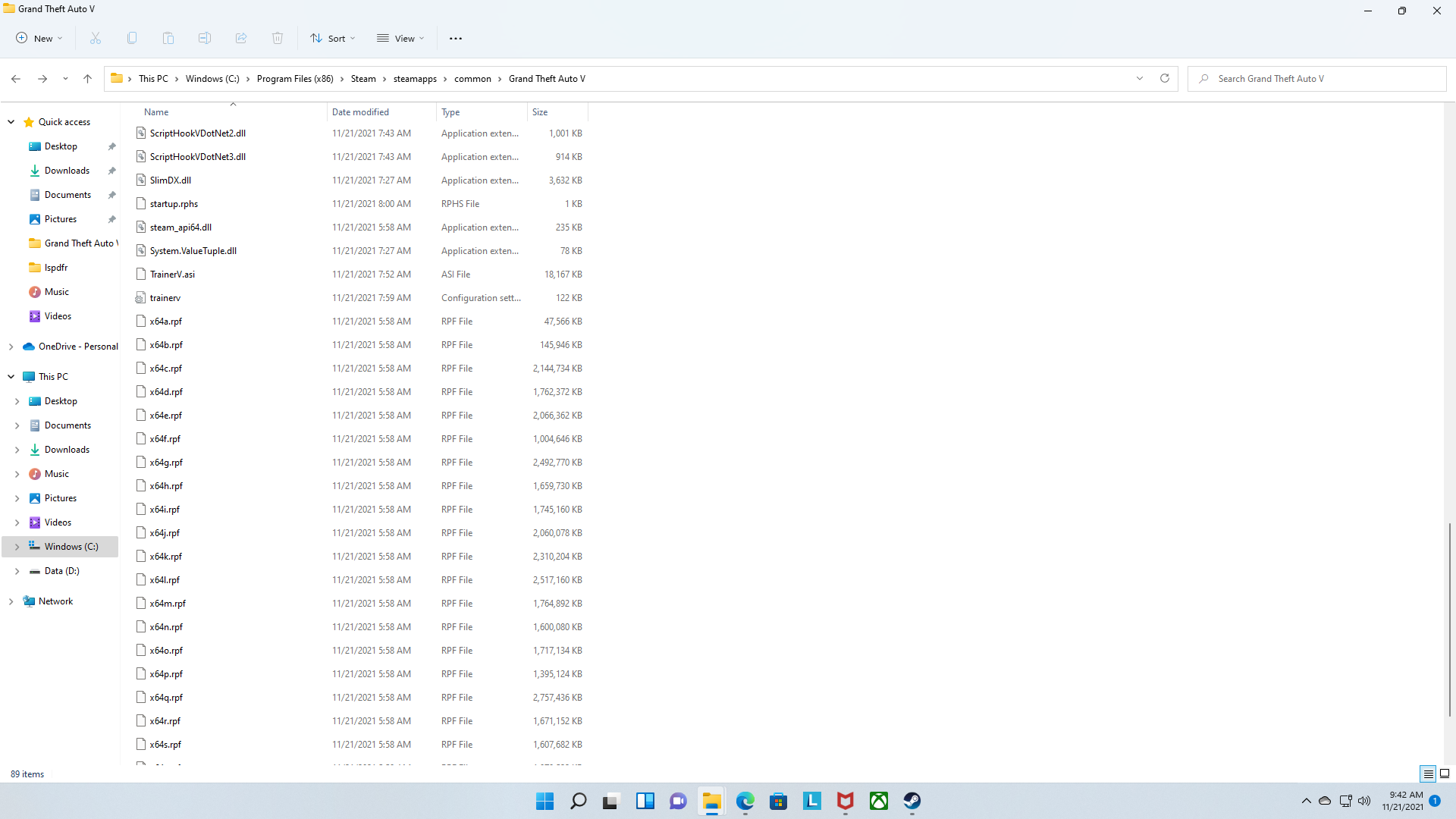Open the See more ellipsis menu
1456x819 pixels.
(x=455, y=38)
